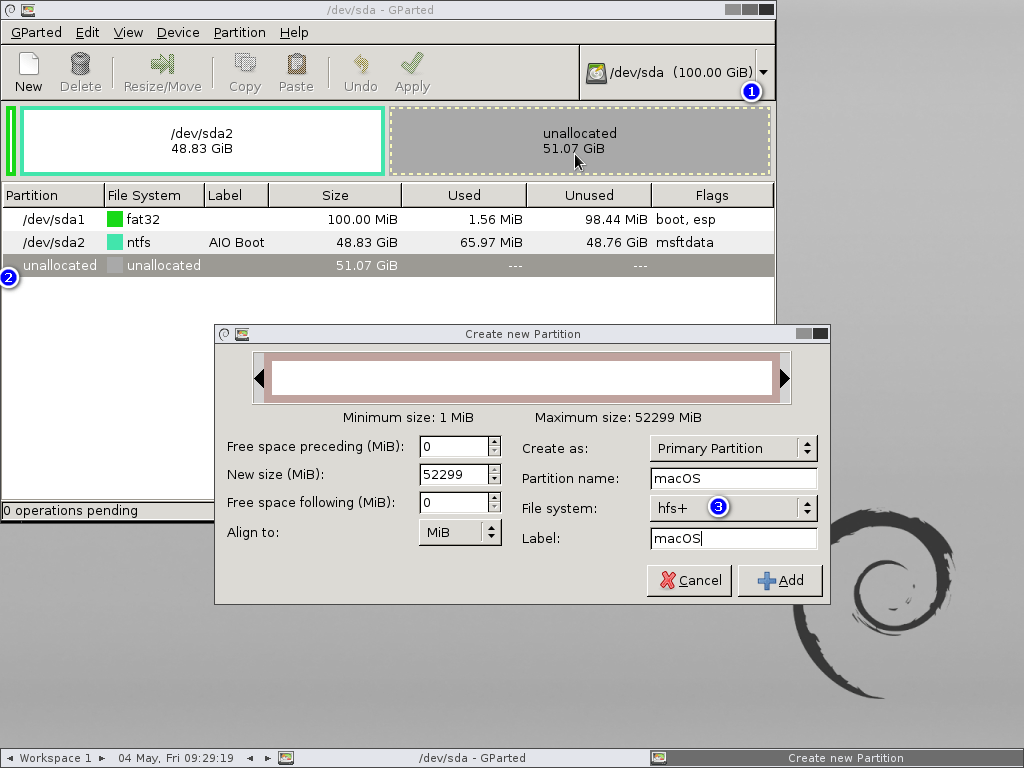Apply all pending operations

pyautogui.click(x=411, y=72)
